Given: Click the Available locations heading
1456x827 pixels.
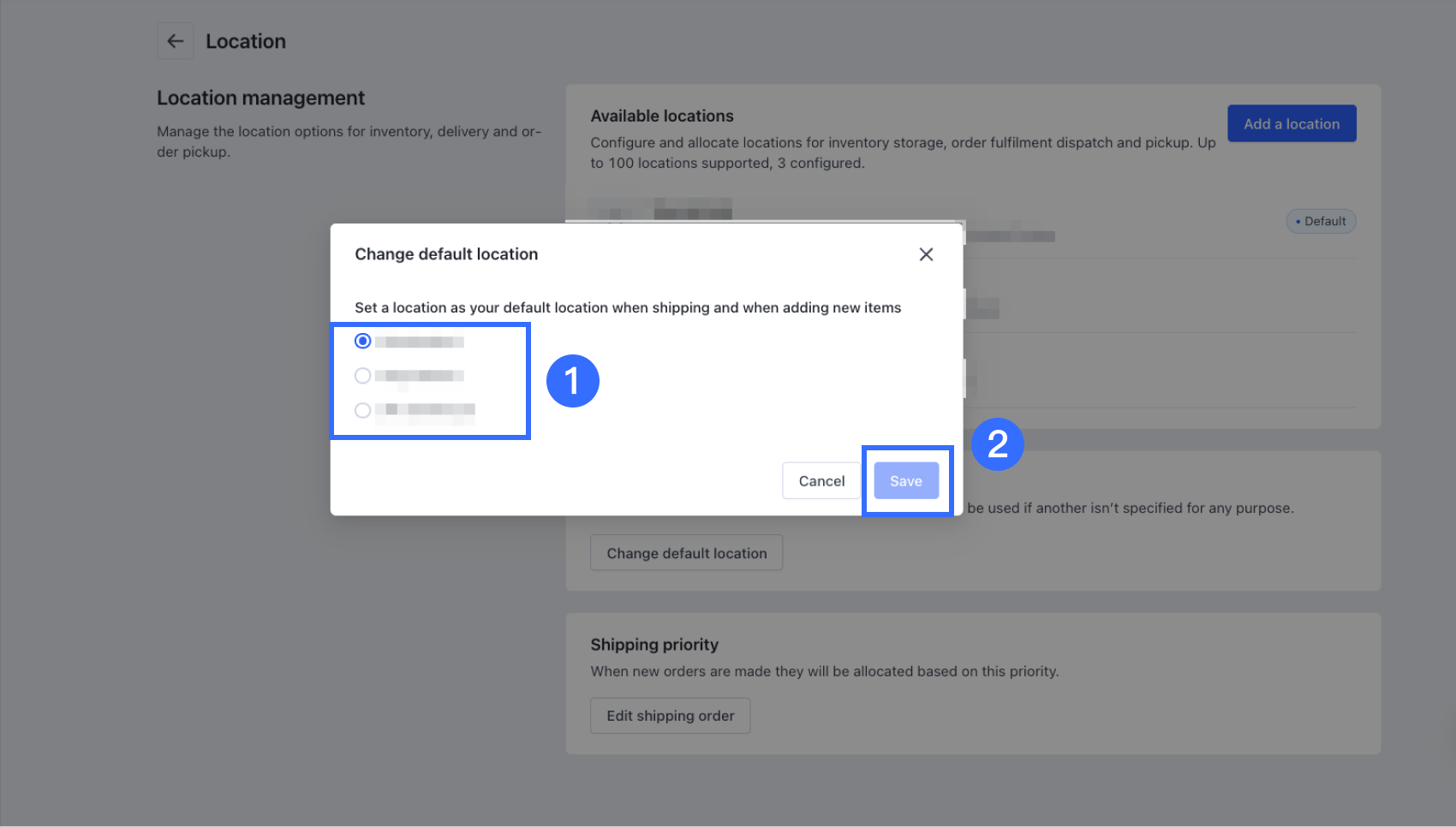Looking at the screenshot, I should [662, 116].
